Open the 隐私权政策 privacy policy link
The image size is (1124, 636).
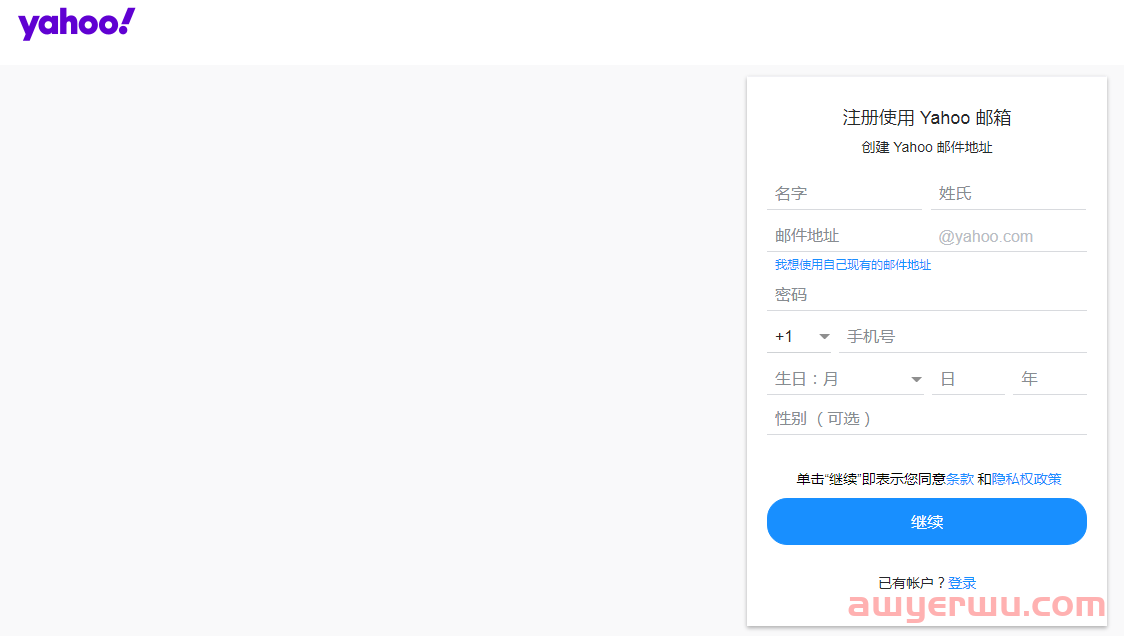1027,479
